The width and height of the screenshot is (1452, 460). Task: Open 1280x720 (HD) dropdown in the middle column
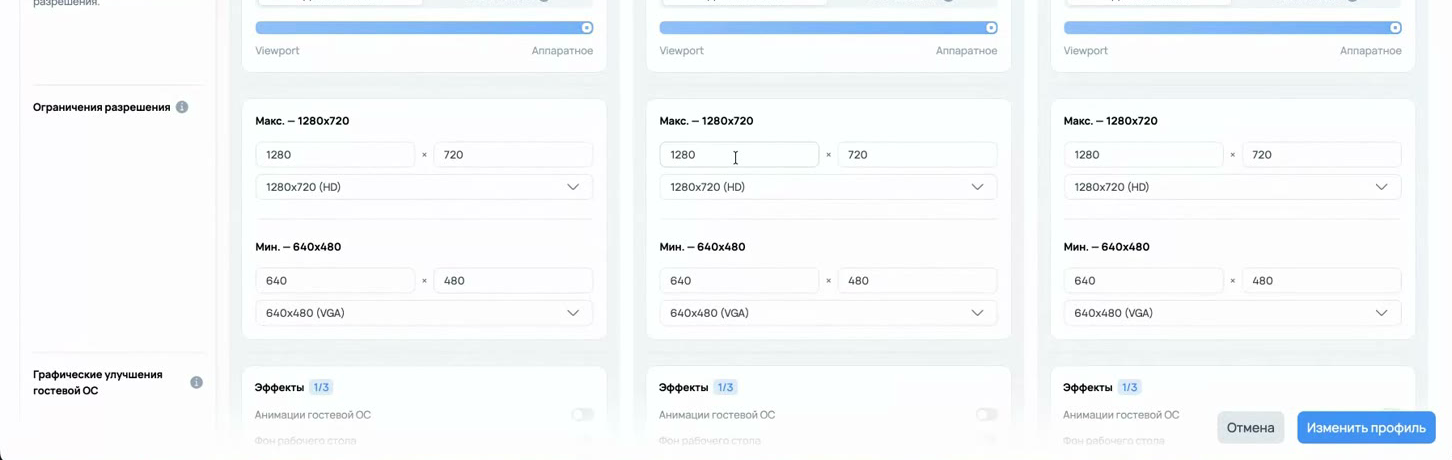point(828,187)
